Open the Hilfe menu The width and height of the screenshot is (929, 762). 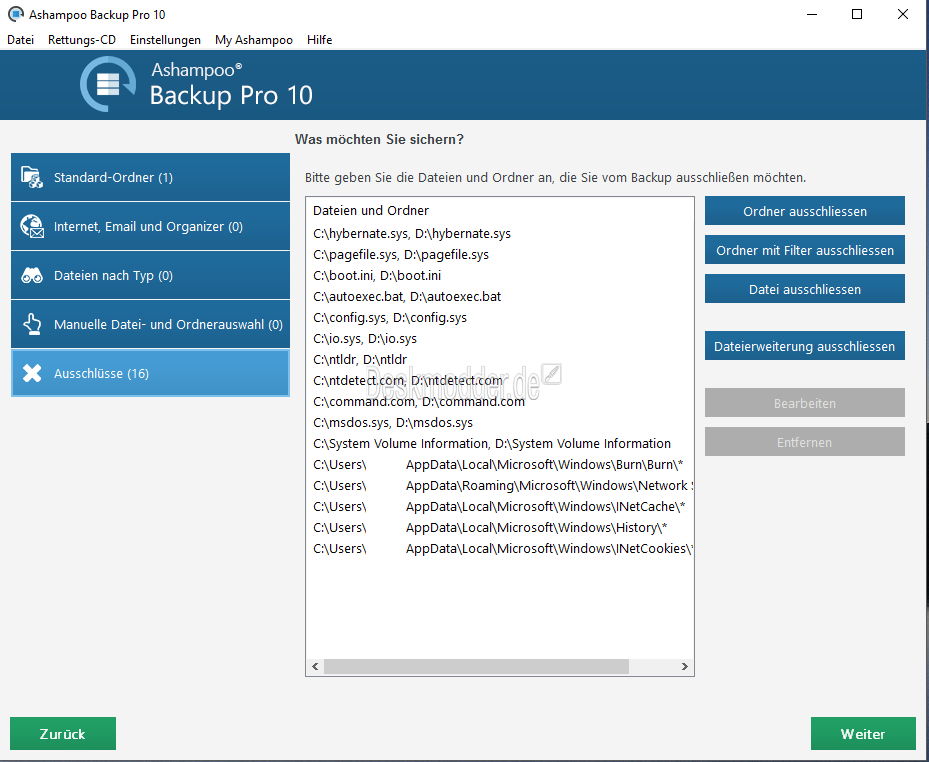click(x=319, y=40)
